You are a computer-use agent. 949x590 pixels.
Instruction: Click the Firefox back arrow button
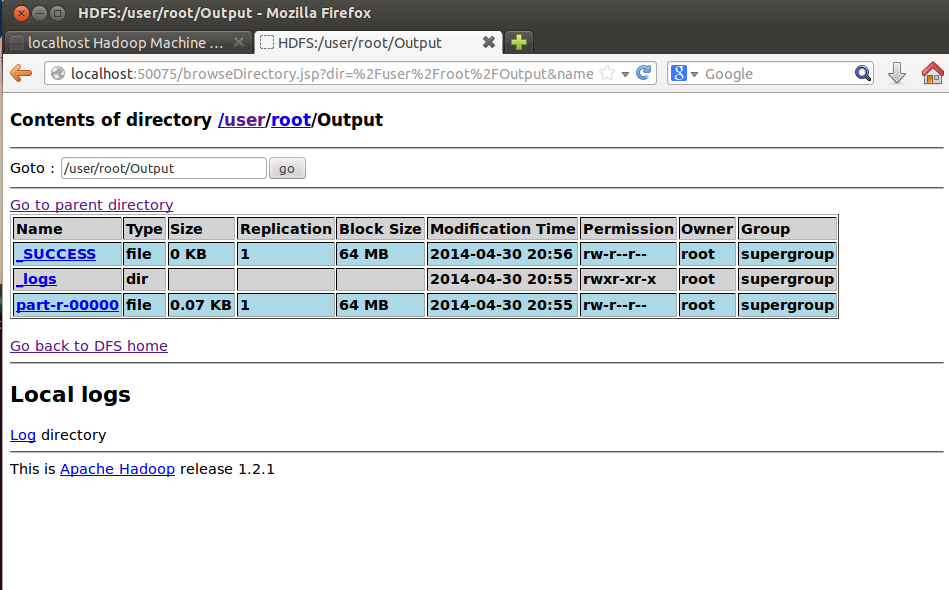[21, 73]
